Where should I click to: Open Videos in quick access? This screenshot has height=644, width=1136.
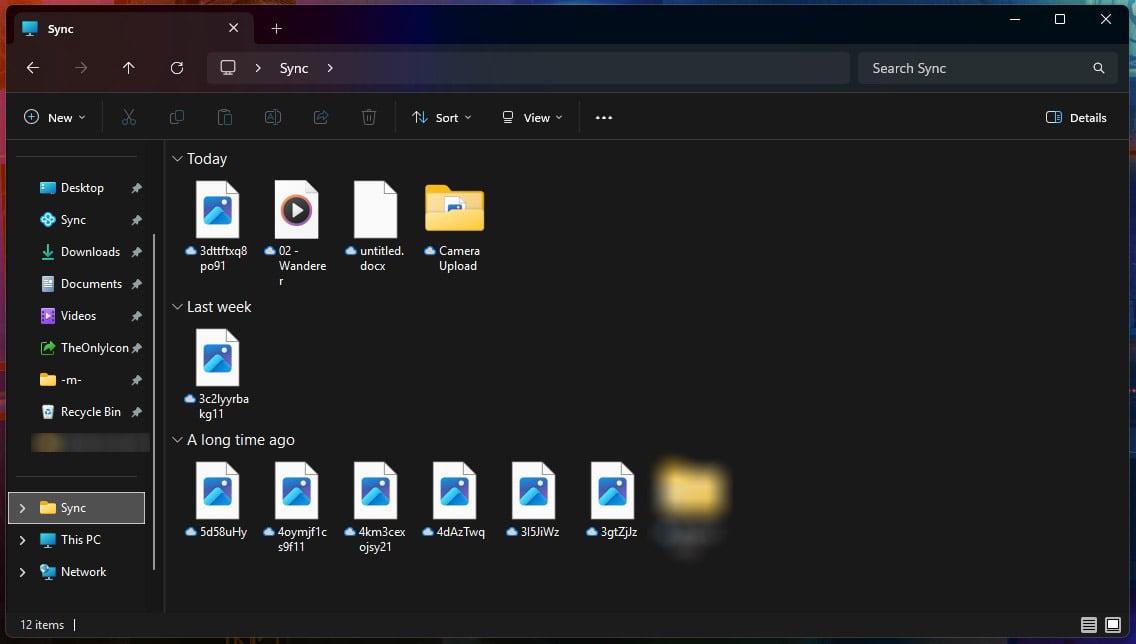coord(78,315)
